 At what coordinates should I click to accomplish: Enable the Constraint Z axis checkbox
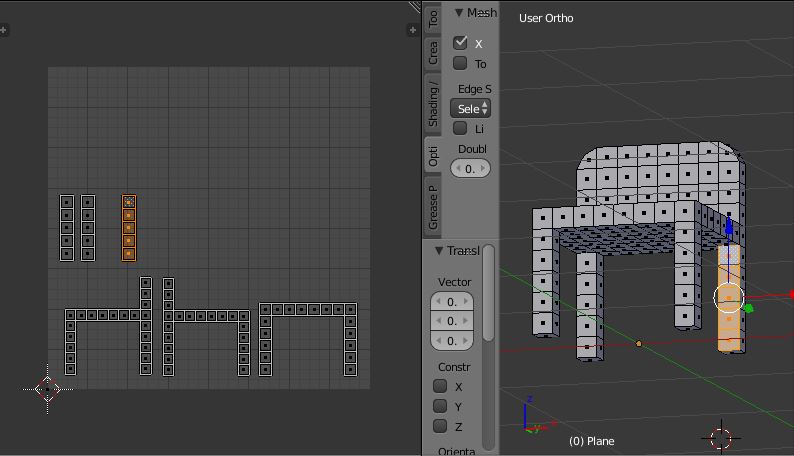440,426
